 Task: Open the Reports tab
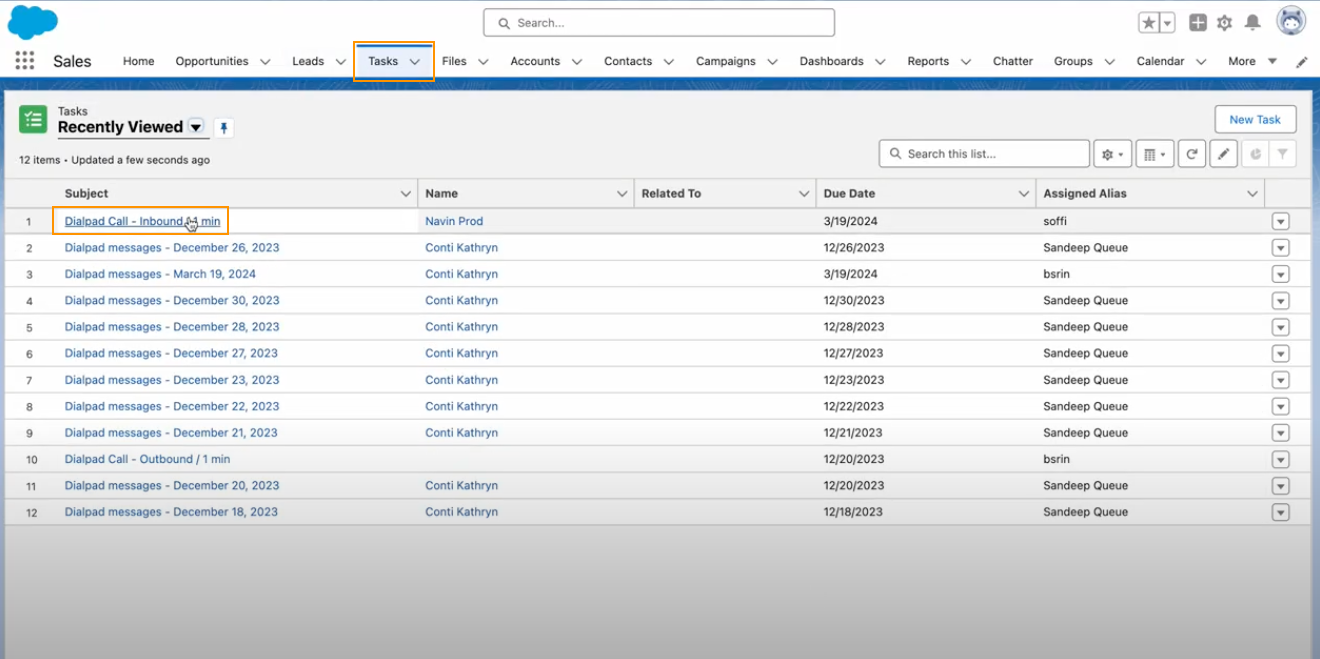(x=928, y=61)
